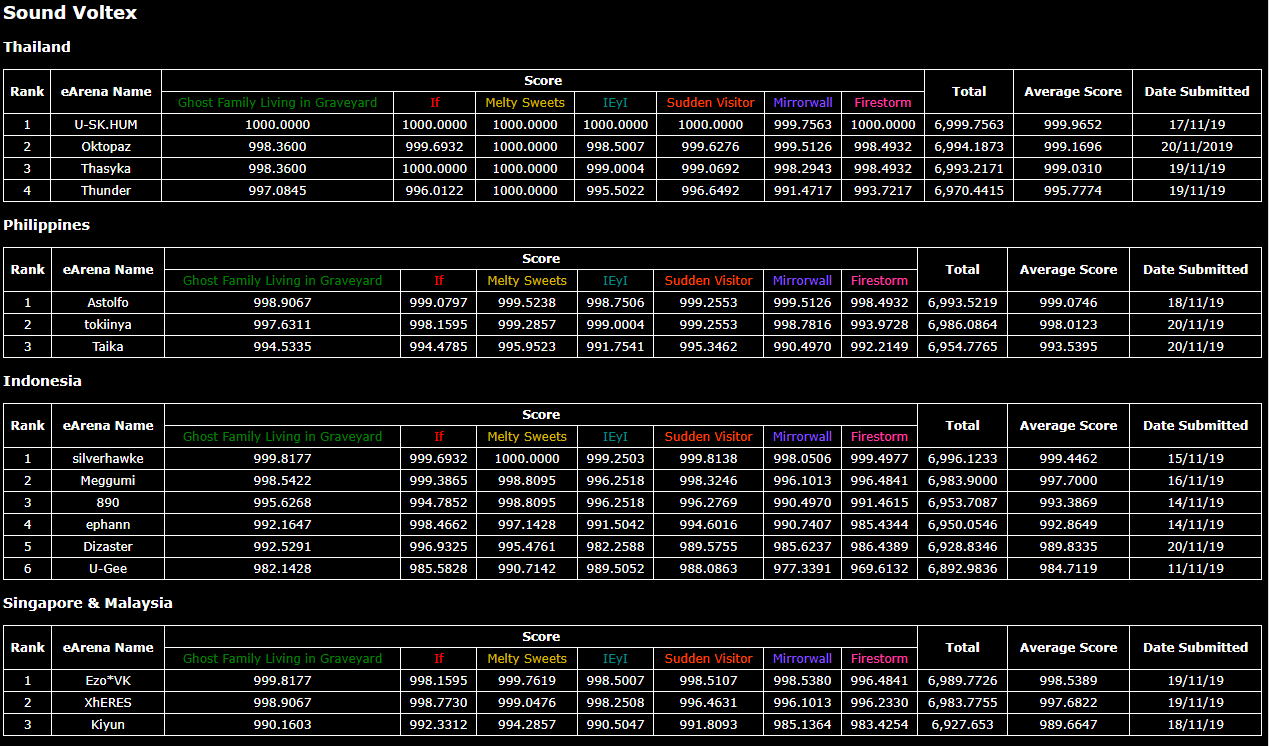
Task: Click player name U-SK.HUM
Action: point(106,125)
